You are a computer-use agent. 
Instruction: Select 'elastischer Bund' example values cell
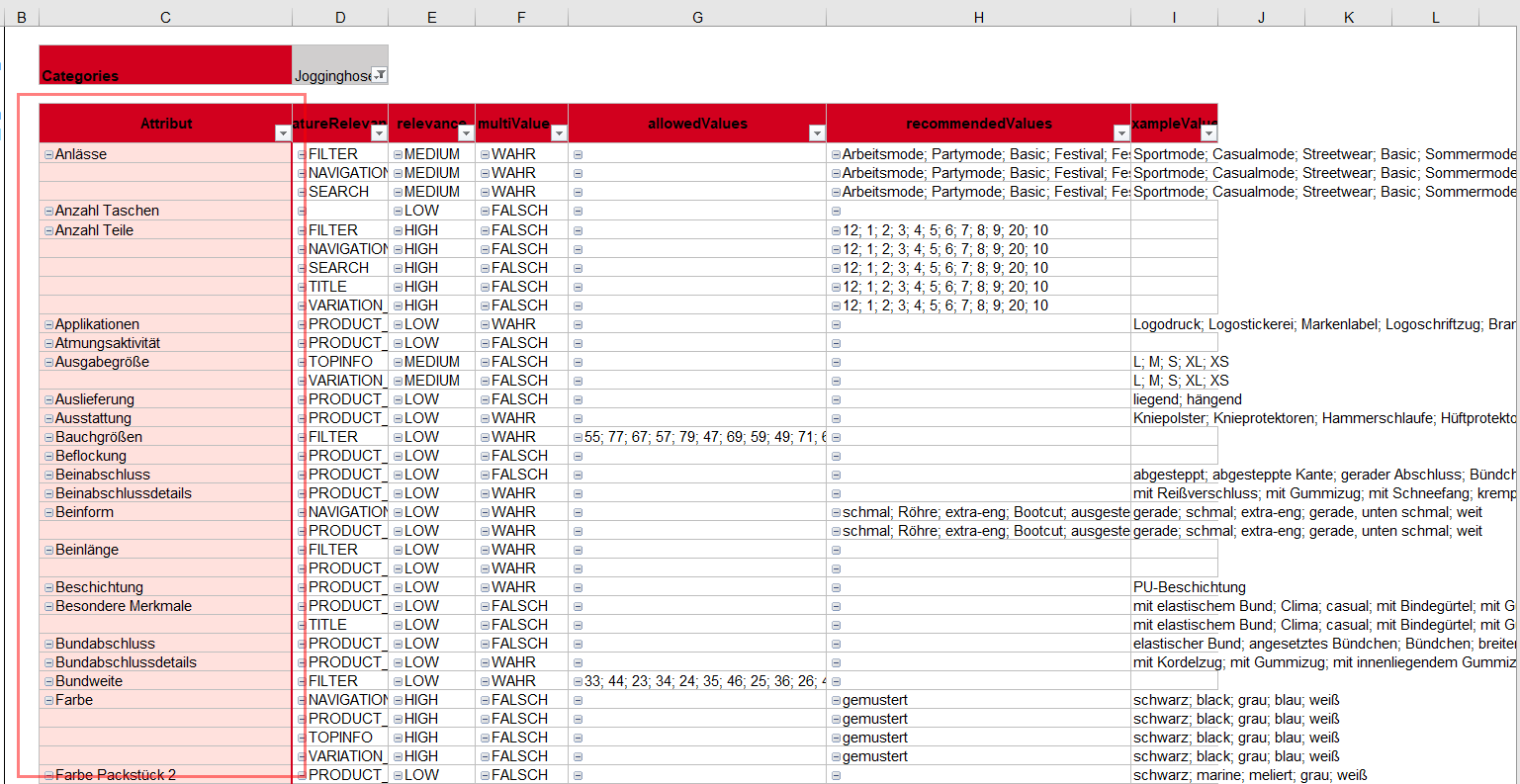[x=1324, y=644]
